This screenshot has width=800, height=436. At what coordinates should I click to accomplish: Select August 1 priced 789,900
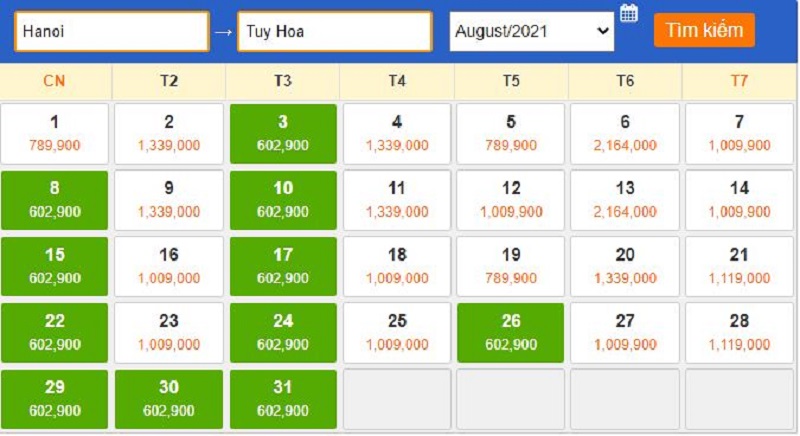[x=55, y=134]
